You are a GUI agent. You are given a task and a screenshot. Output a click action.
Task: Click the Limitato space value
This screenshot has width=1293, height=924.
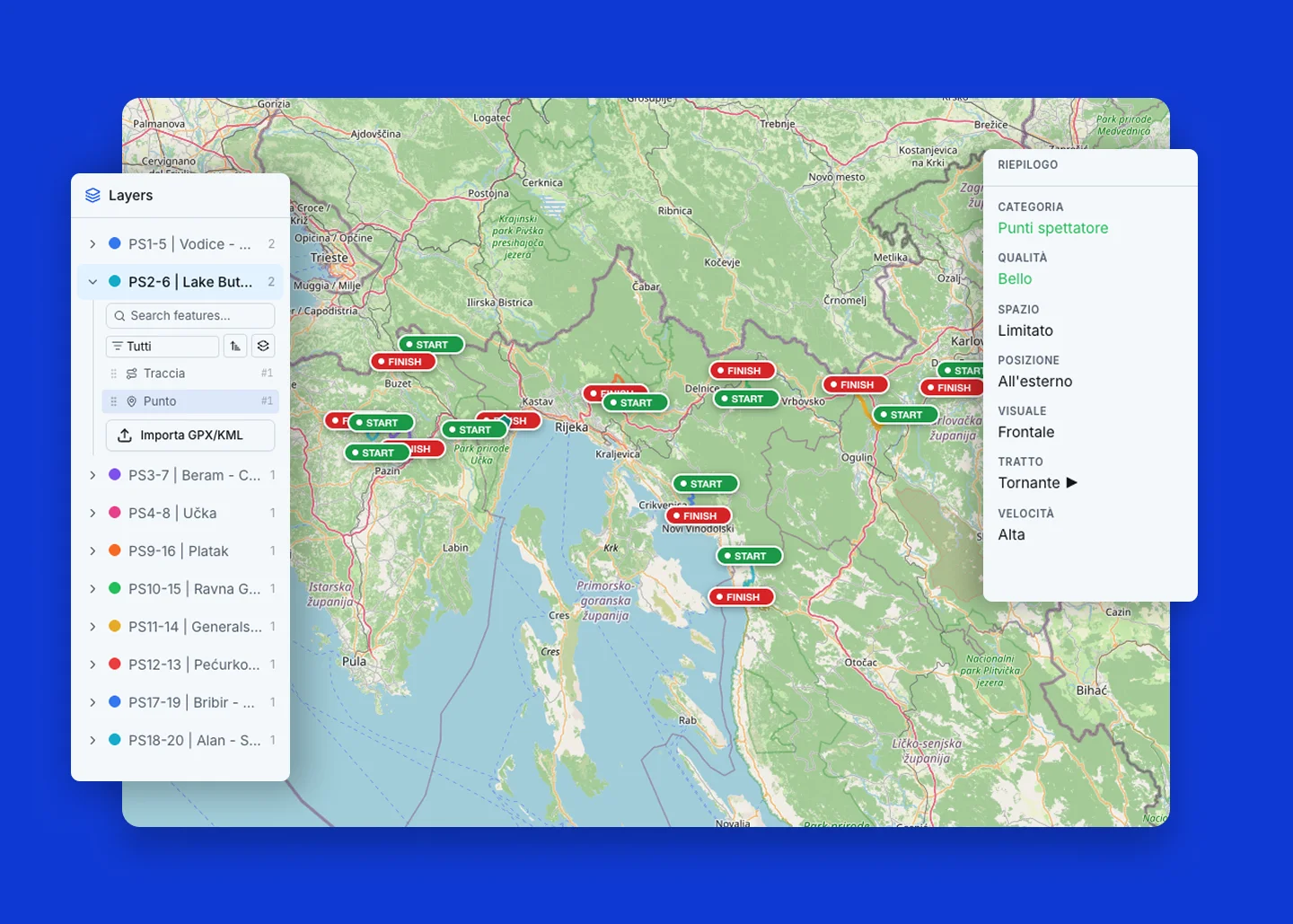(1025, 330)
